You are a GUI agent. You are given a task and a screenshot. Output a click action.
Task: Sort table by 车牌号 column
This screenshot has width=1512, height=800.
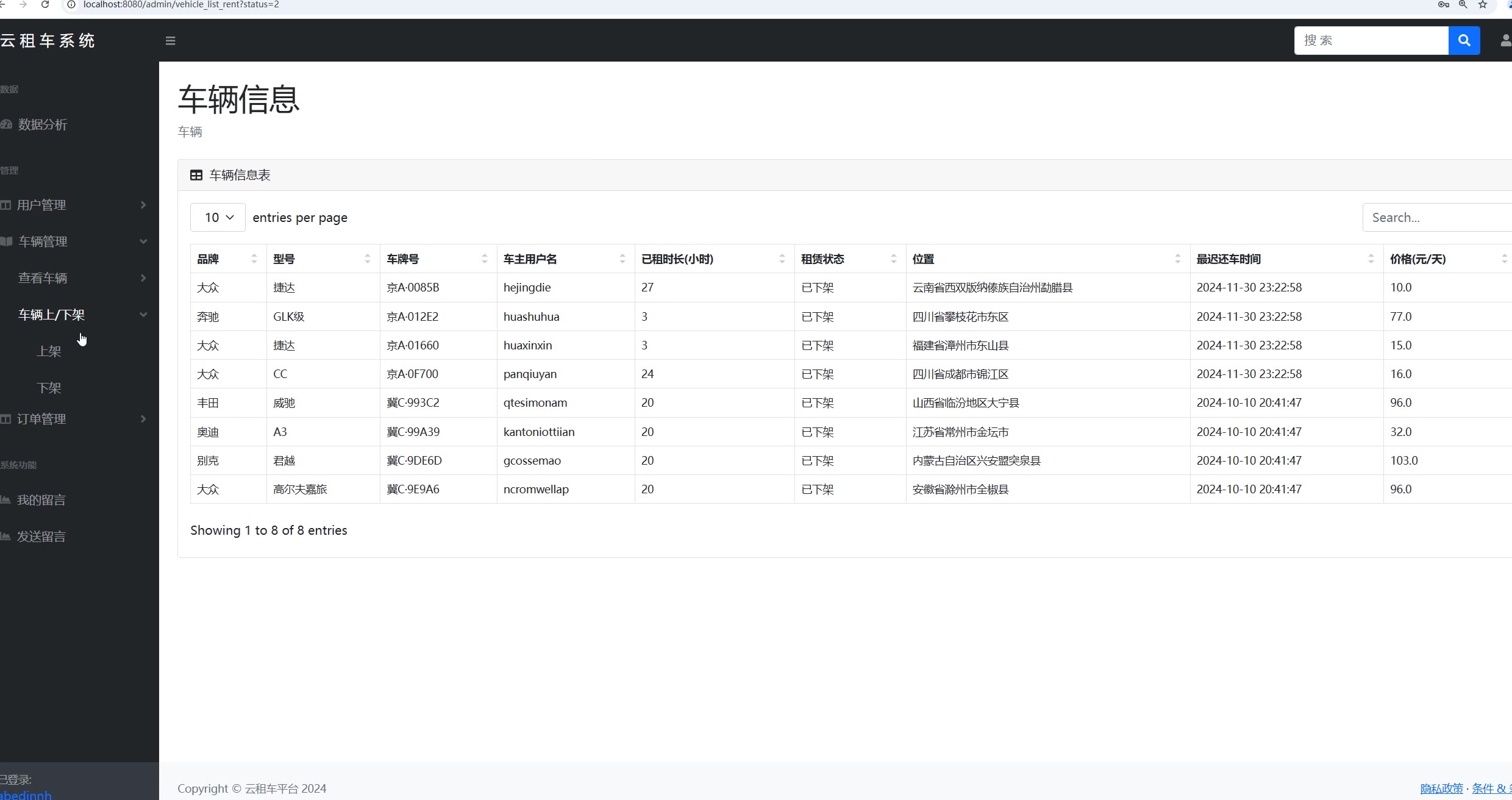click(x=438, y=259)
